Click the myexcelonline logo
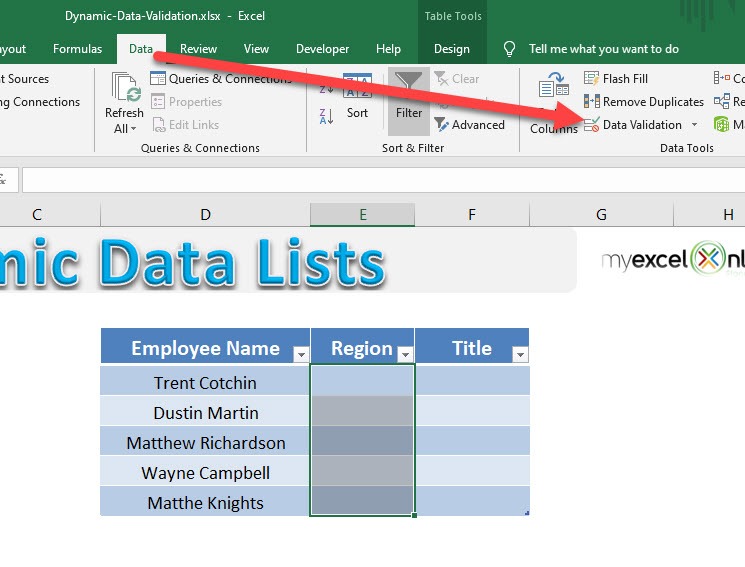 (x=673, y=259)
